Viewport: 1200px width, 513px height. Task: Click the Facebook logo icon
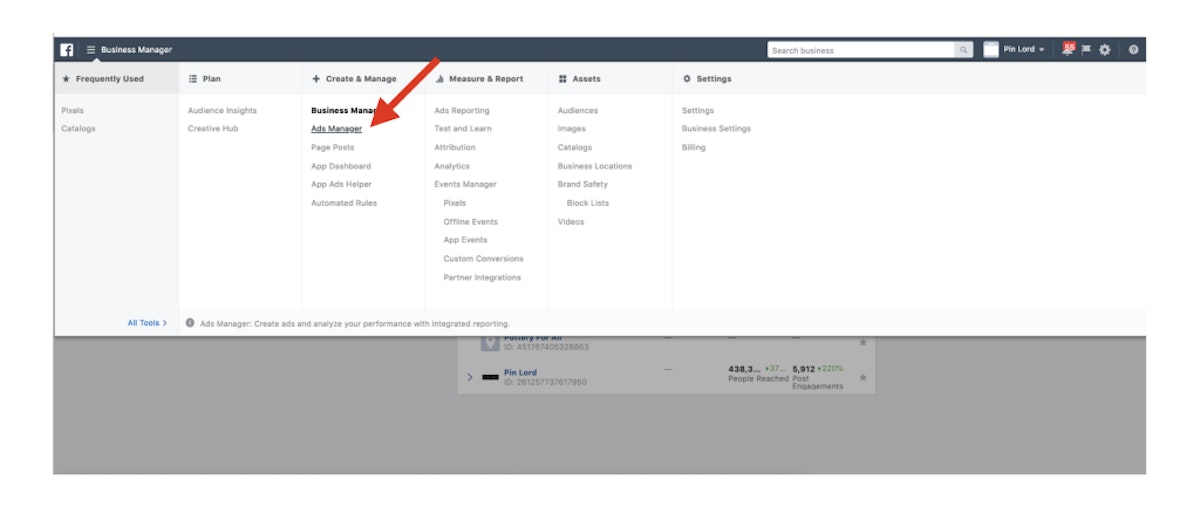coord(66,50)
